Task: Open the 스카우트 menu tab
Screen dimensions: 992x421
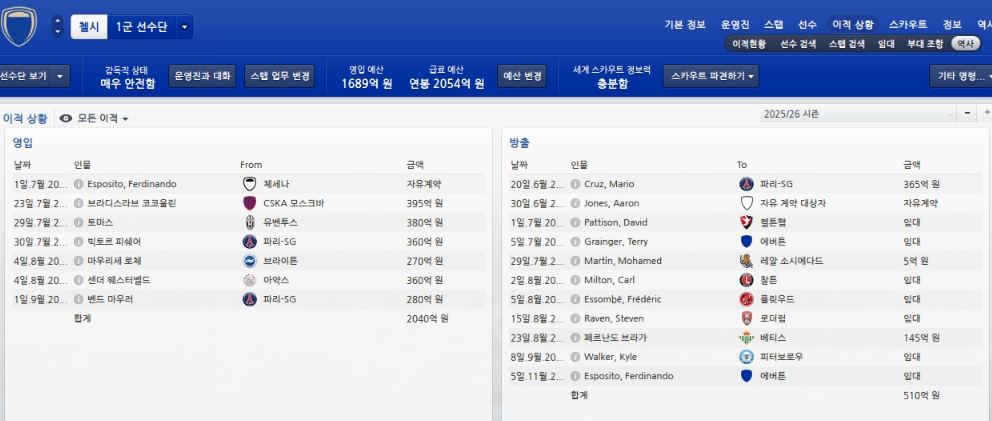Action: (908, 24)
